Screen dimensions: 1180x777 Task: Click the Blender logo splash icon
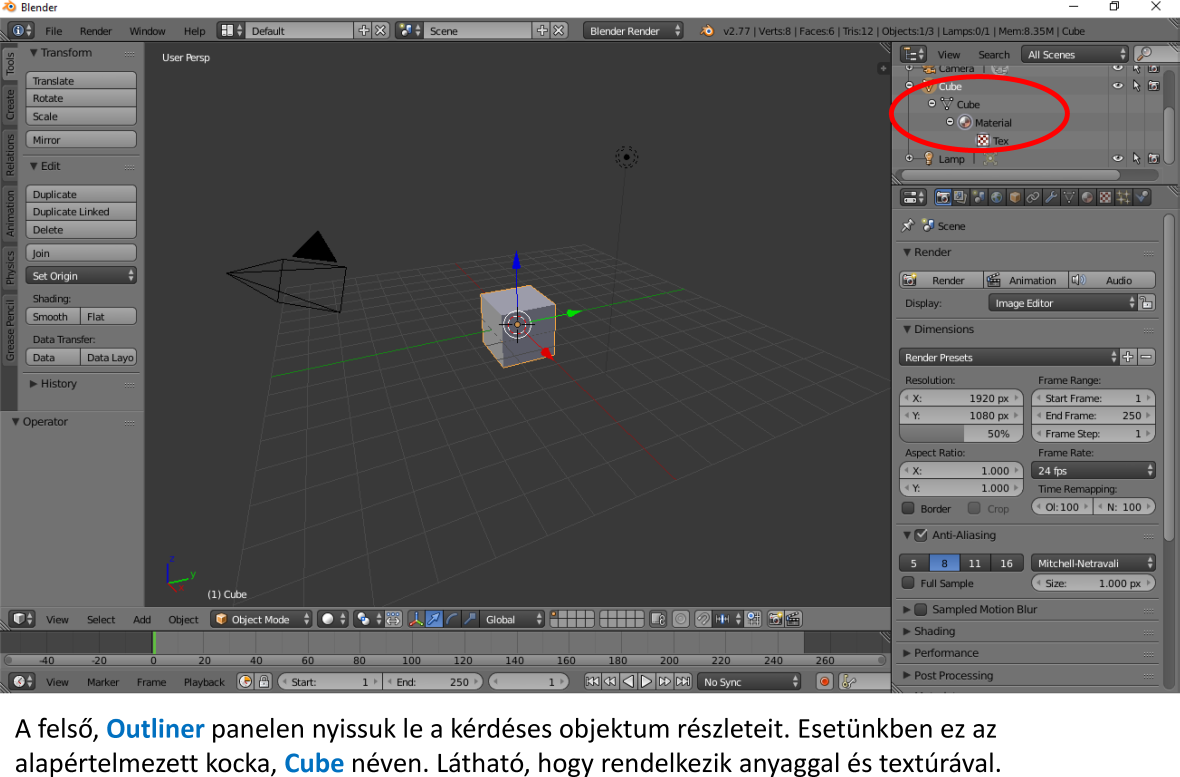[x=707, y=31]
